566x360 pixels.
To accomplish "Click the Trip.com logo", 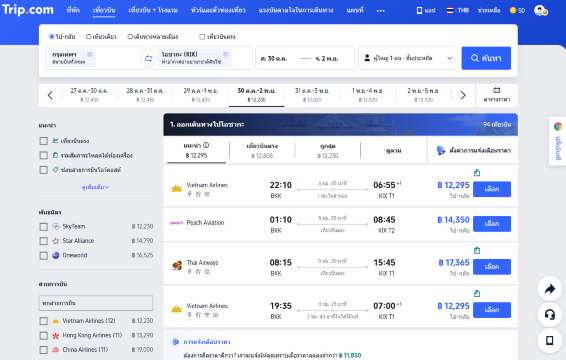I will [x=28, y=10].
